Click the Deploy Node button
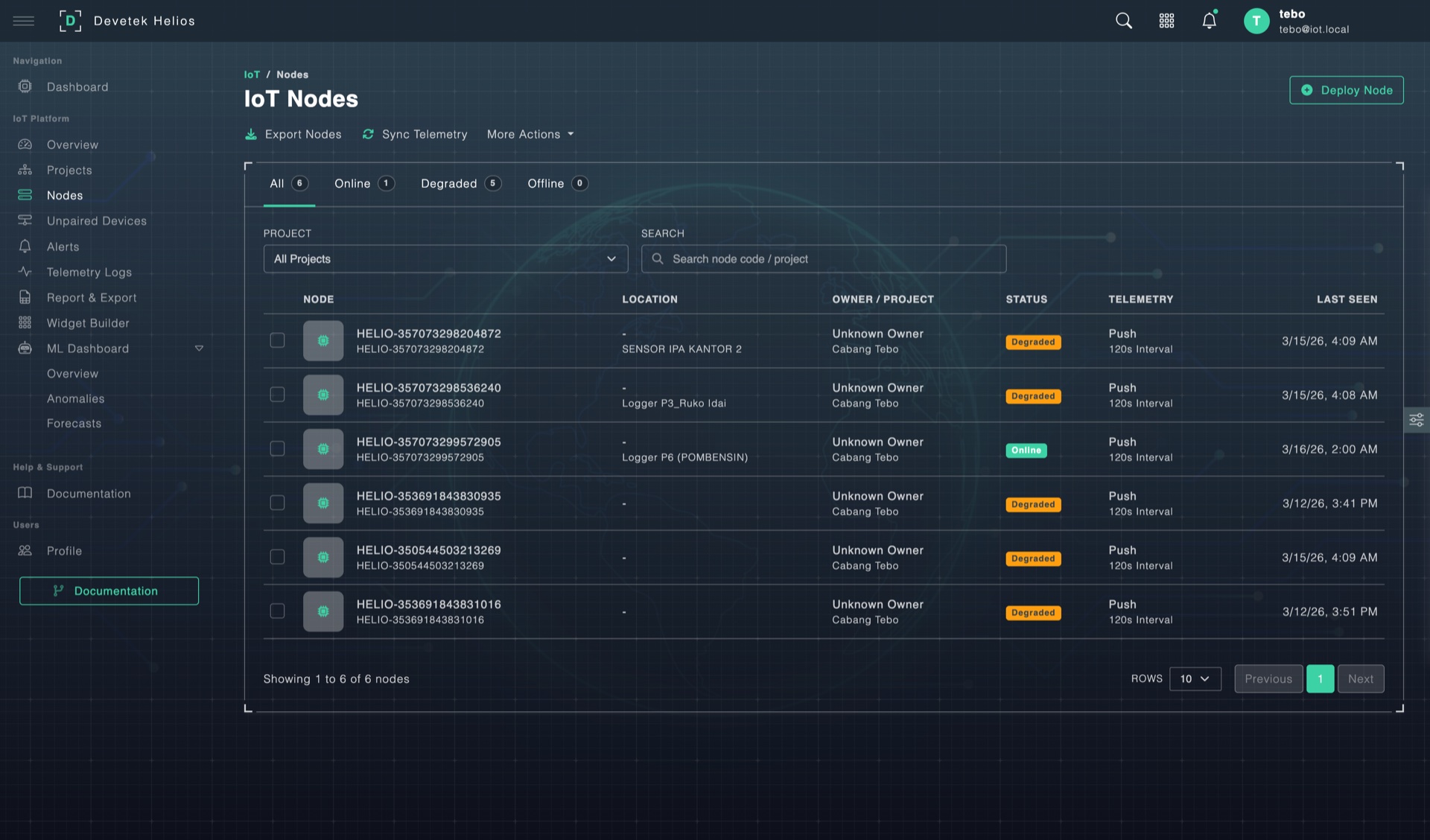 point(1346,89)
